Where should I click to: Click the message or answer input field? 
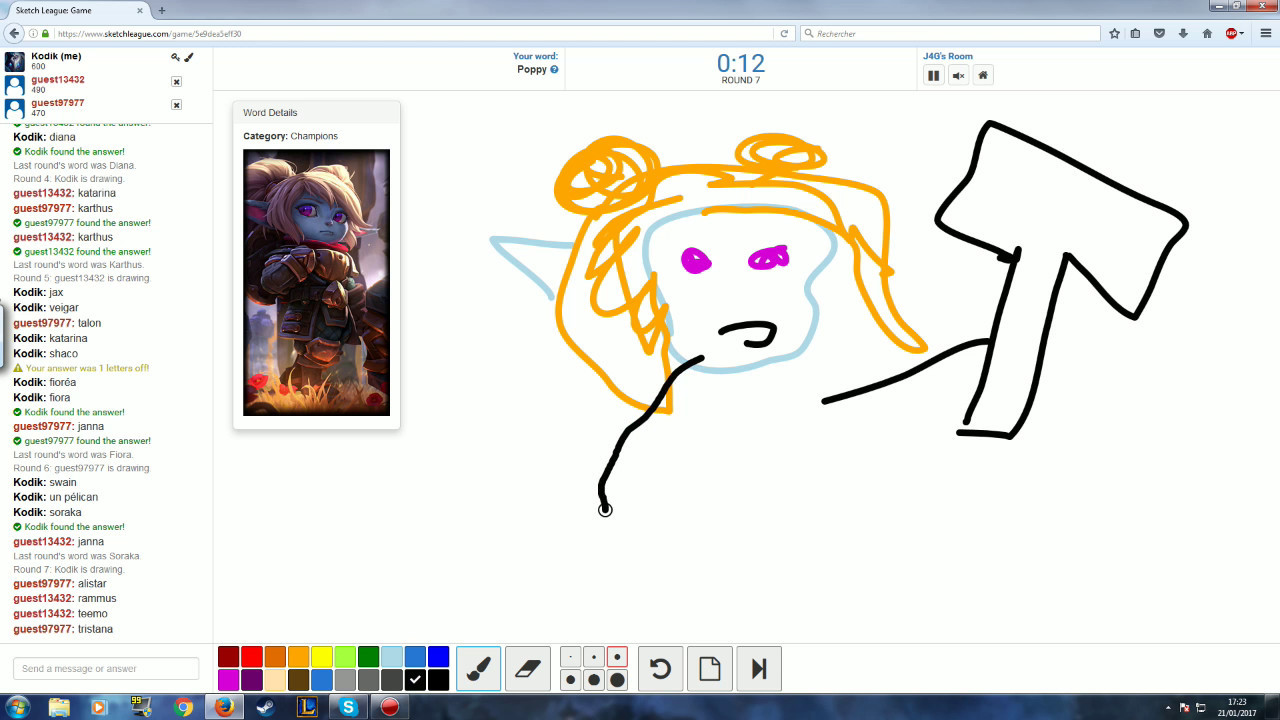[106, 668]
